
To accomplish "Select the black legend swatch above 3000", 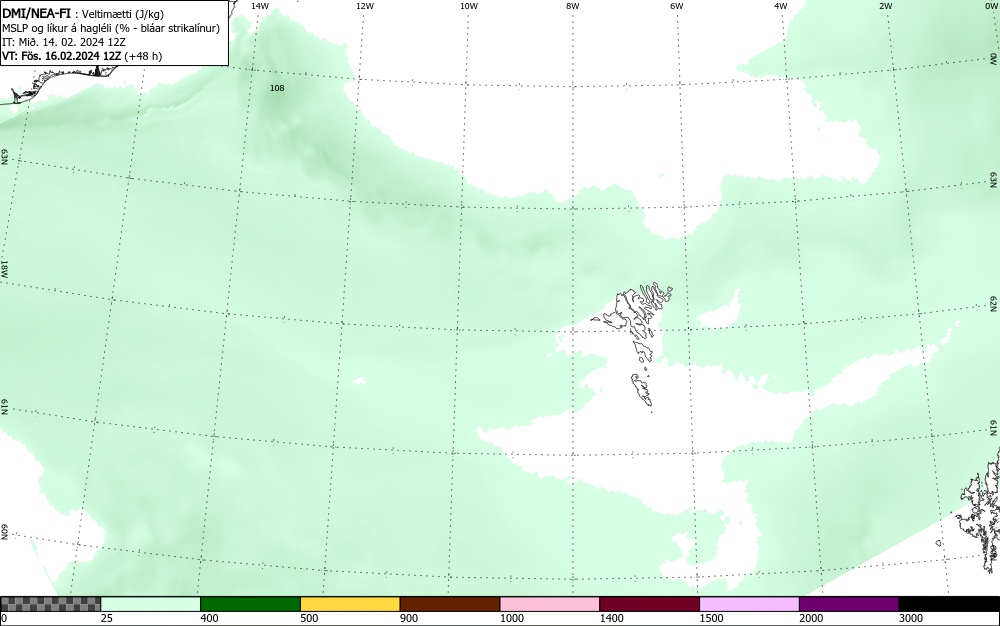I will tap(949, 604).
